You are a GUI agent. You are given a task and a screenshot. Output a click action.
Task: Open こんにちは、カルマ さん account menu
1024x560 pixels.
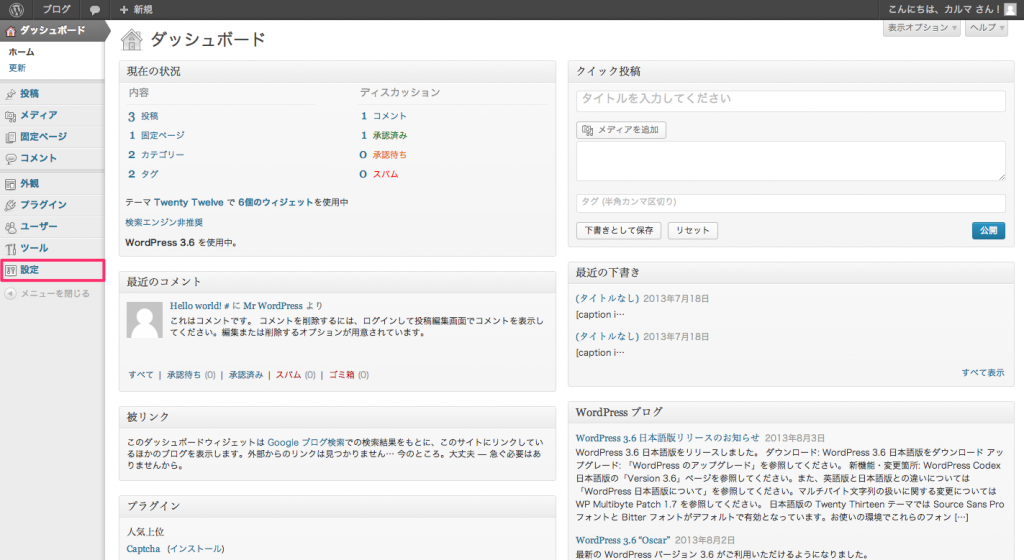pyautogui.click(x=952, y=10)
